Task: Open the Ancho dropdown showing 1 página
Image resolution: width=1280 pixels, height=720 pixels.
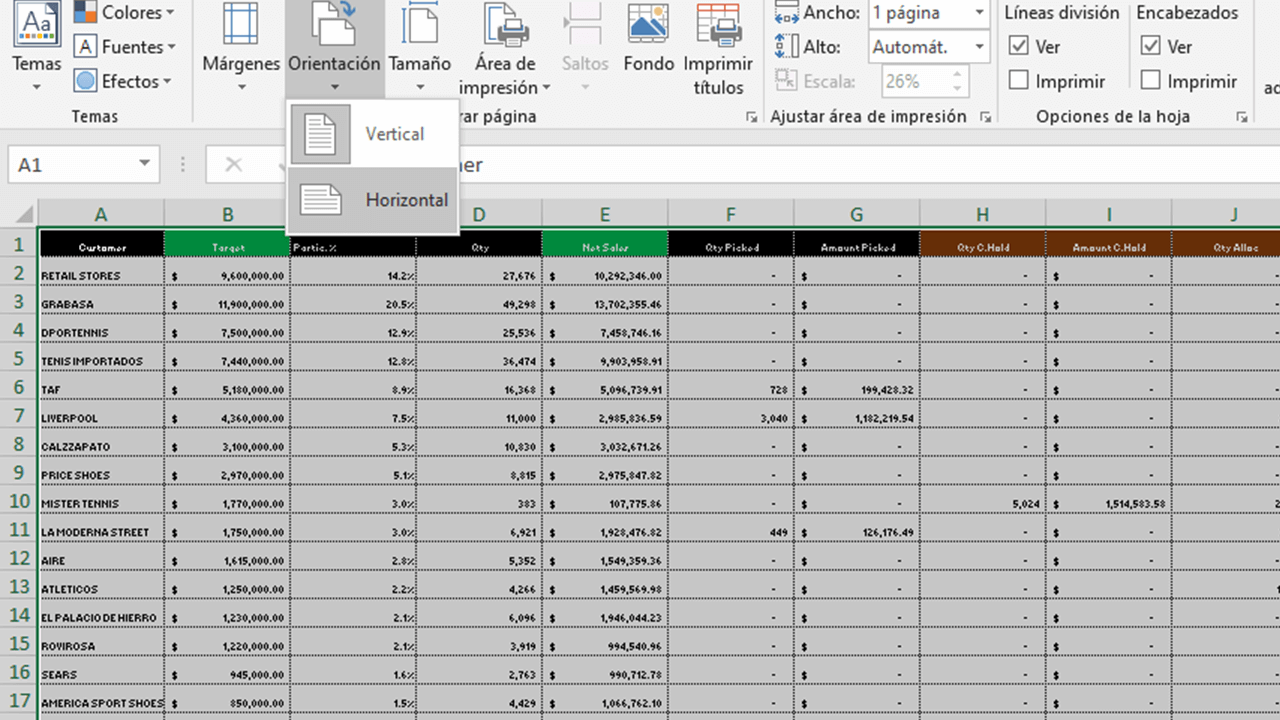Action: (978, 13)
